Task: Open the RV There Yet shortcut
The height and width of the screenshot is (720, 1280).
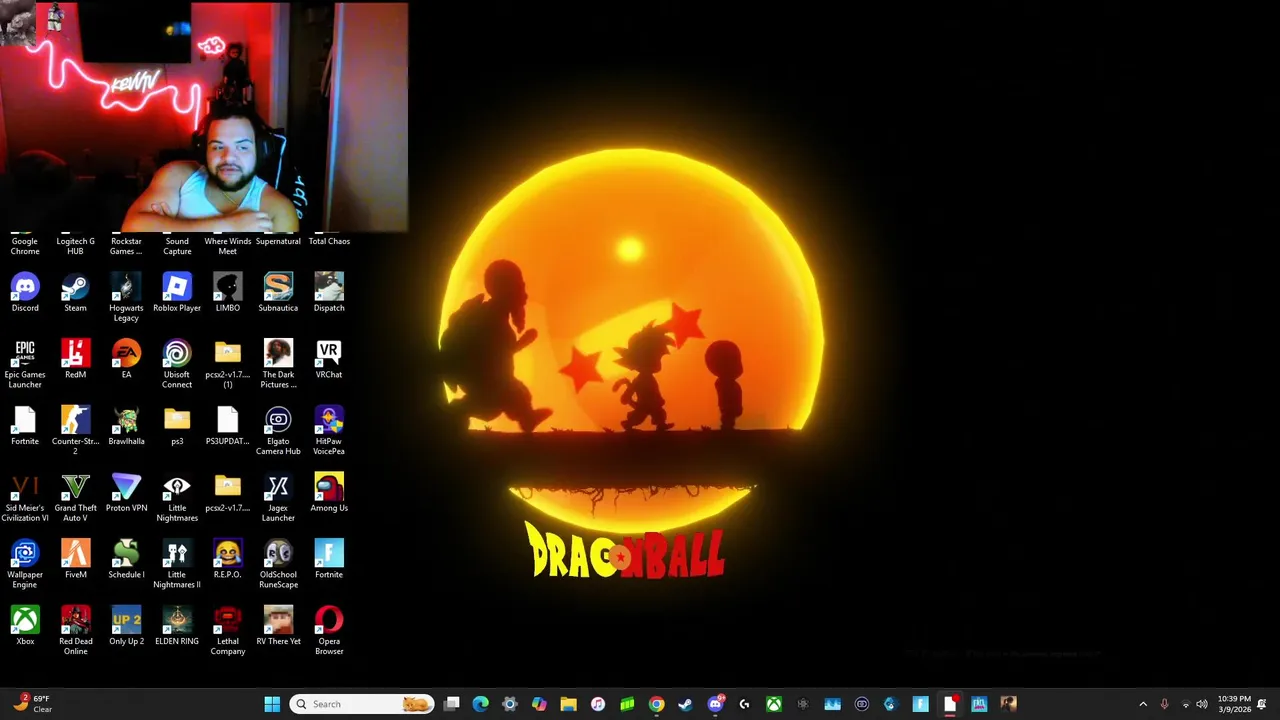Action: (278, 626)
